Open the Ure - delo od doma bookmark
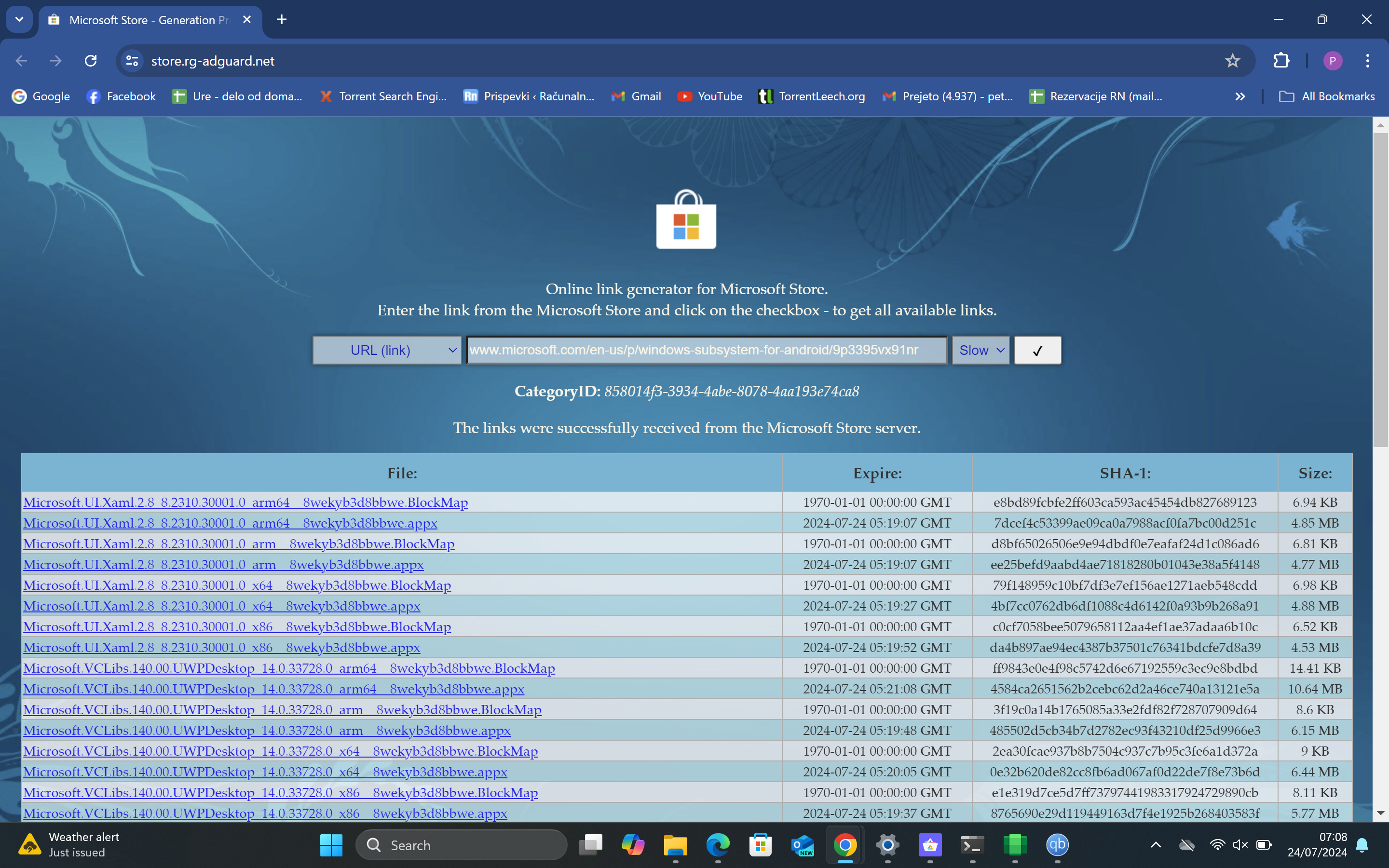The width and height of the screenshot is (1389, 868). tap(237, 96)
